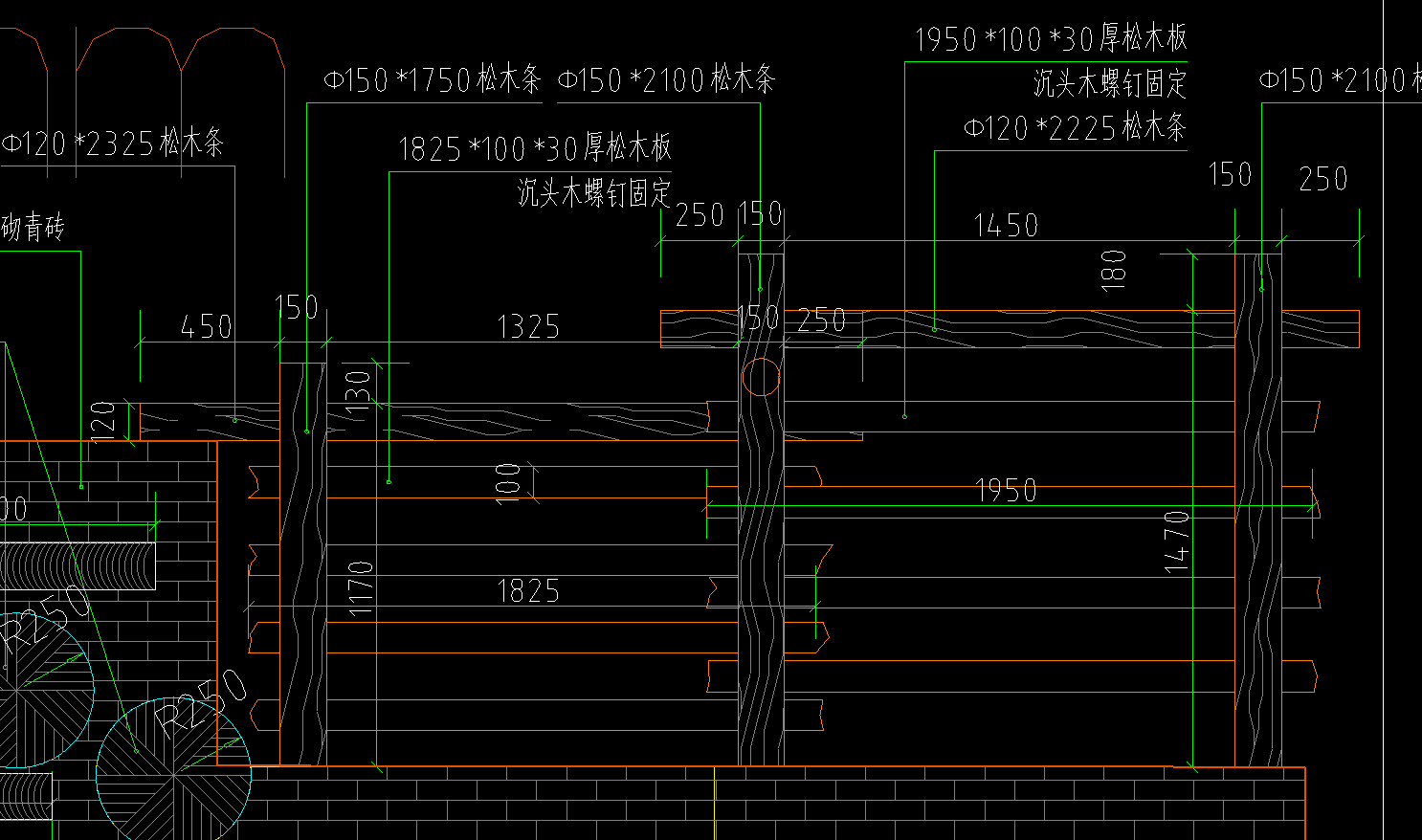Select the green '1950' dimension value
1422x840 pixels.
point(1006,491)
